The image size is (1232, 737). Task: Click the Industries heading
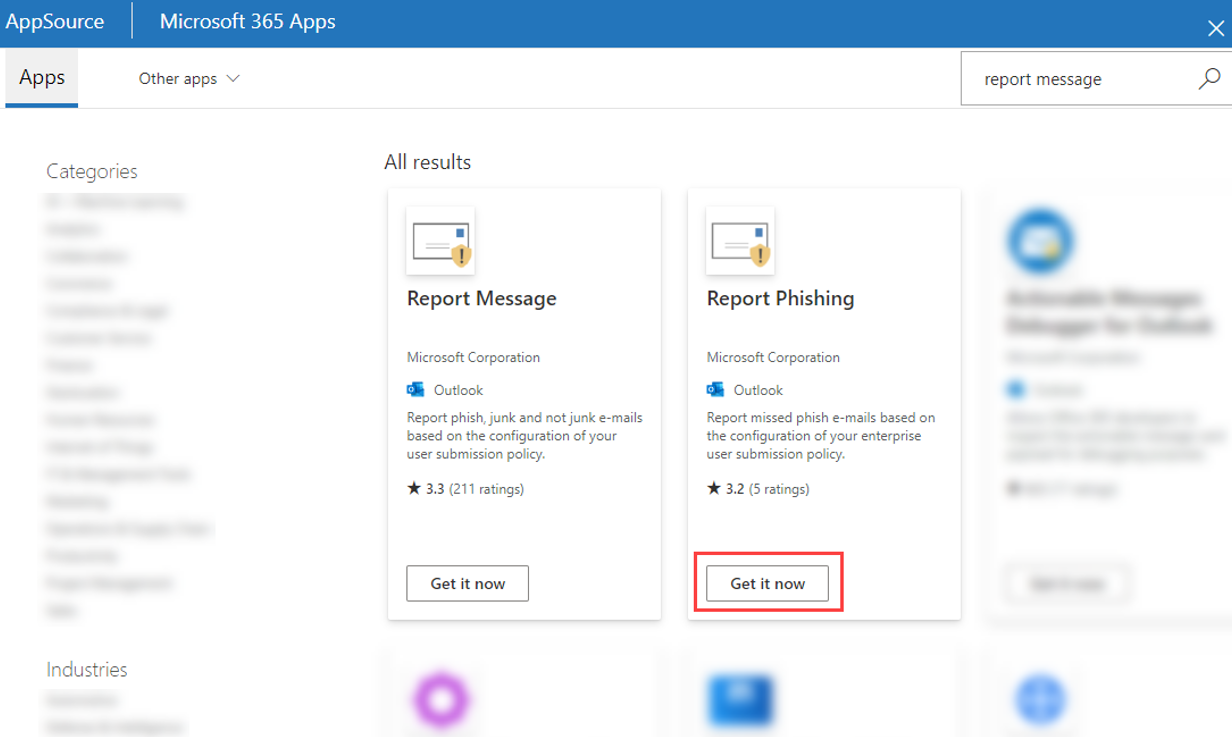click(87, 669)
